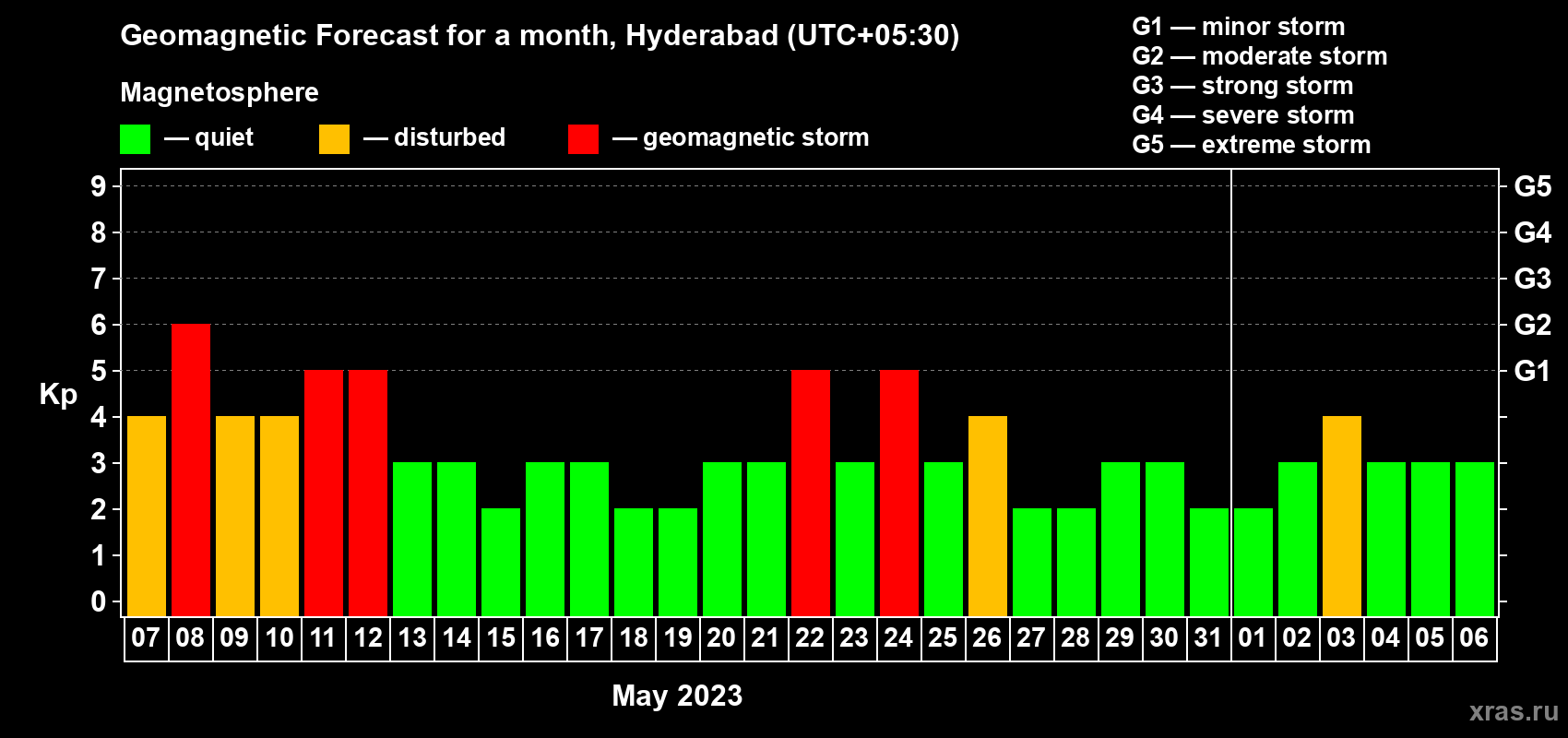Screen dimensions: 1568x738
Task: Click the date label 20 on the axis
Action: point(721,637)
